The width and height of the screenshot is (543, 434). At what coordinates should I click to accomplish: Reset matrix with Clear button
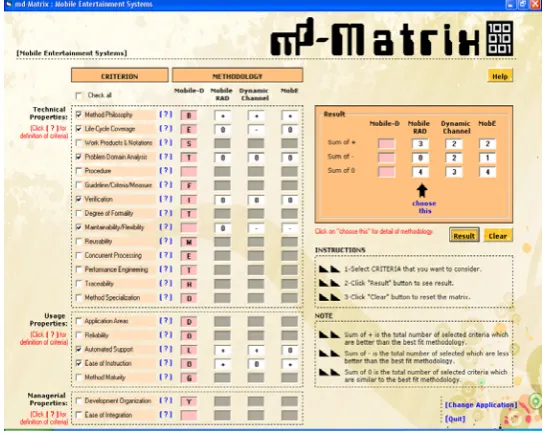(x=498, y=236)
